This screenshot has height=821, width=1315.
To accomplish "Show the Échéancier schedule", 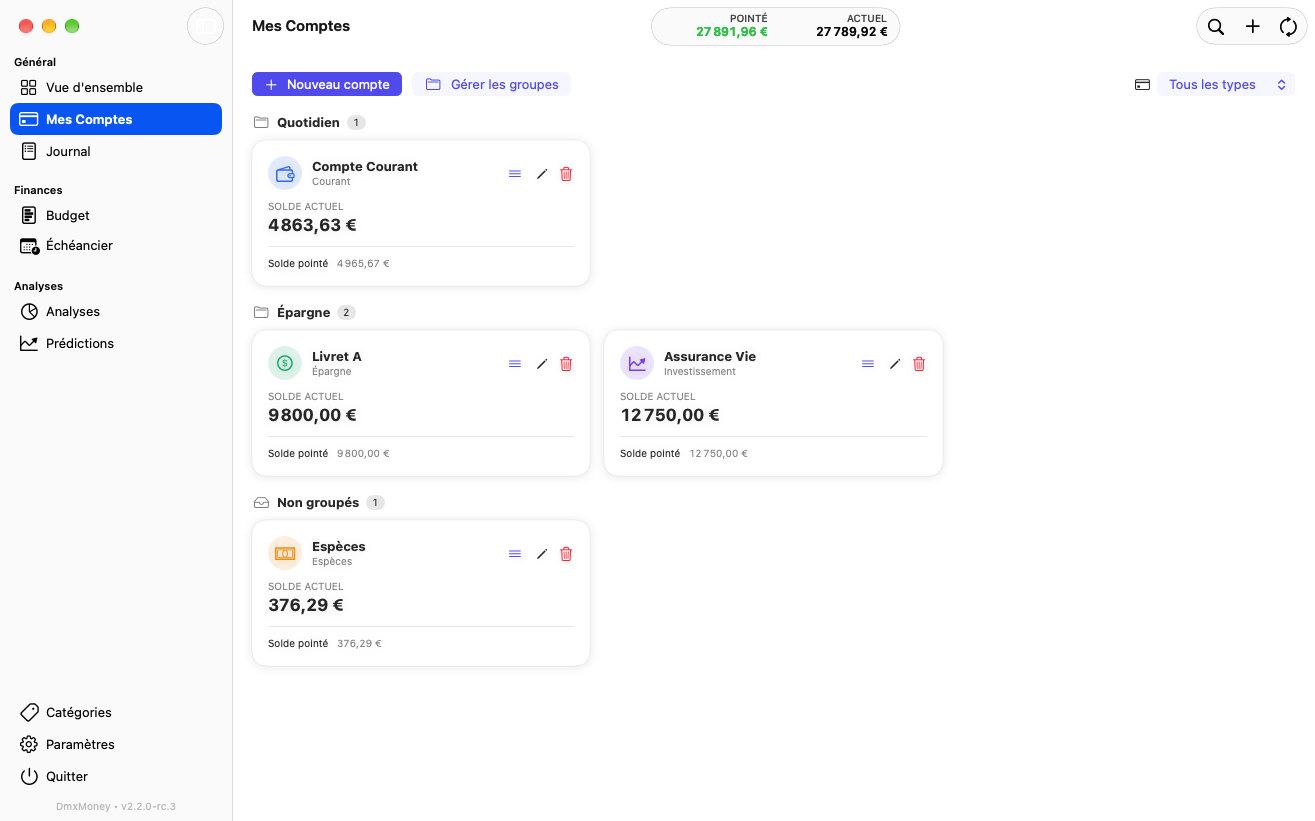I will click(x=116, y=245).
